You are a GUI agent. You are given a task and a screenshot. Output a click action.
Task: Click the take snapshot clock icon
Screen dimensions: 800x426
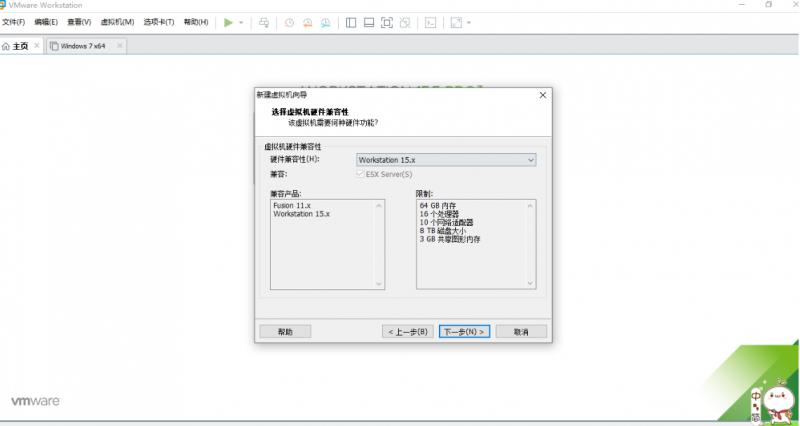coord(289,22)
